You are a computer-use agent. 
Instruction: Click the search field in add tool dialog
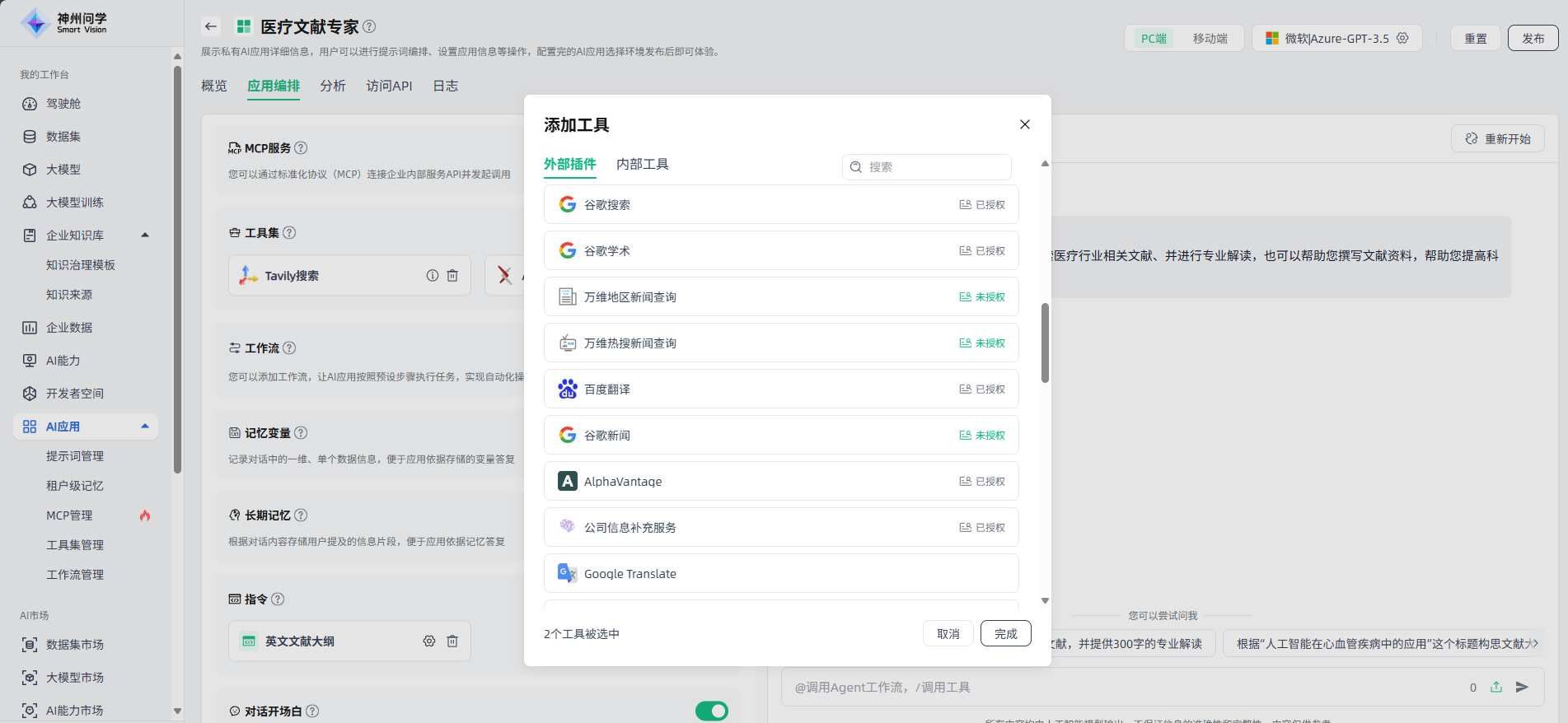coord(927,167)
